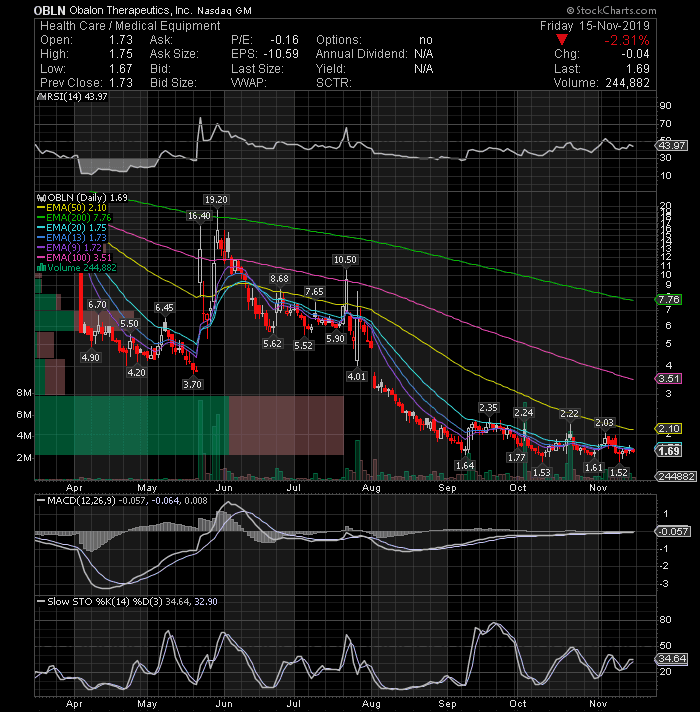Image resolution: width=700 pixels, height=712 pixels.
Task: Click the 1.77 low price label
Action: (x=516, y=458)
